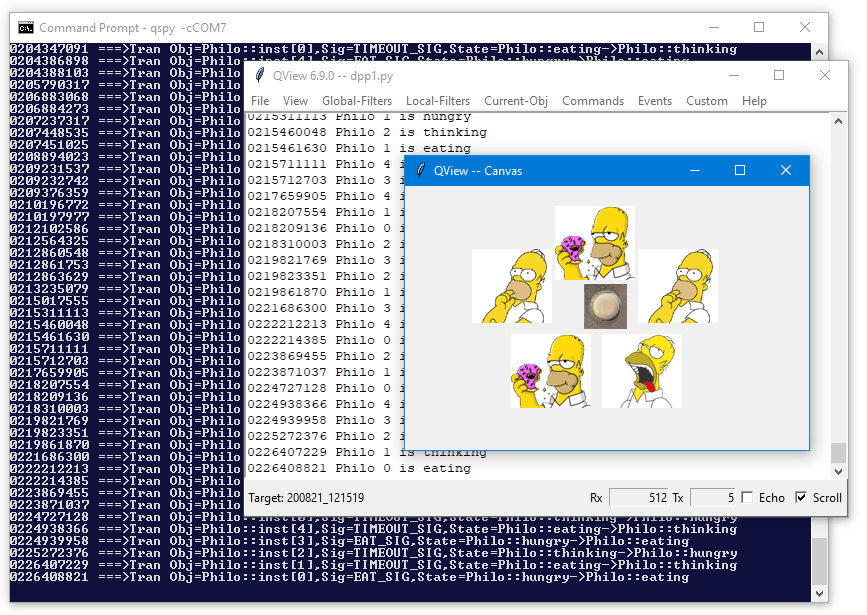Click the QView log scrollbar down arrow
The height and width of the screenshot is (615, 867).
pos(838,471)
